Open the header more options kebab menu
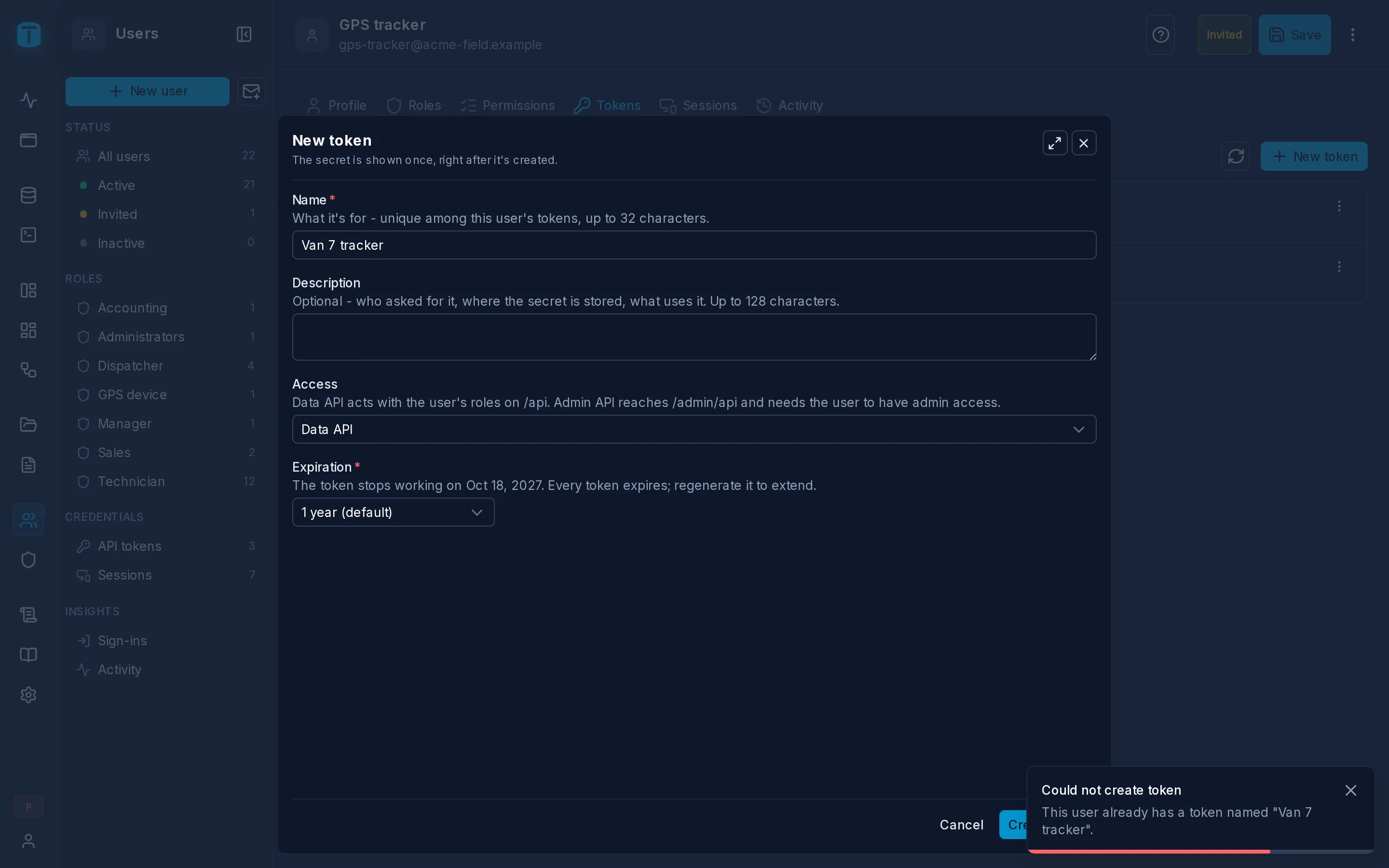 click(x=1352, y=34)
